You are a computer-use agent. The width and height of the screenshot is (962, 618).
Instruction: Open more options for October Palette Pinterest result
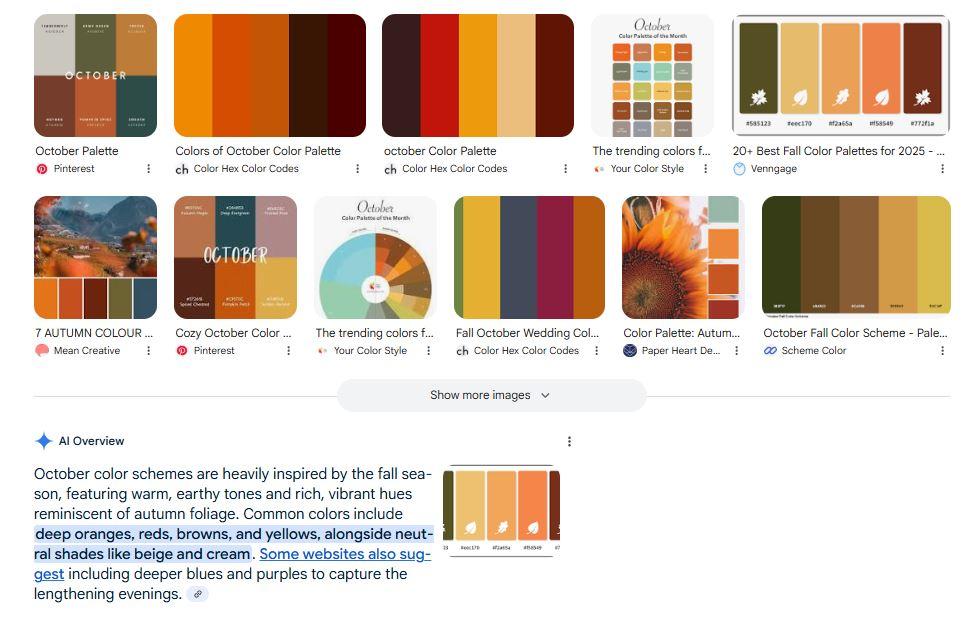[148, 168]
